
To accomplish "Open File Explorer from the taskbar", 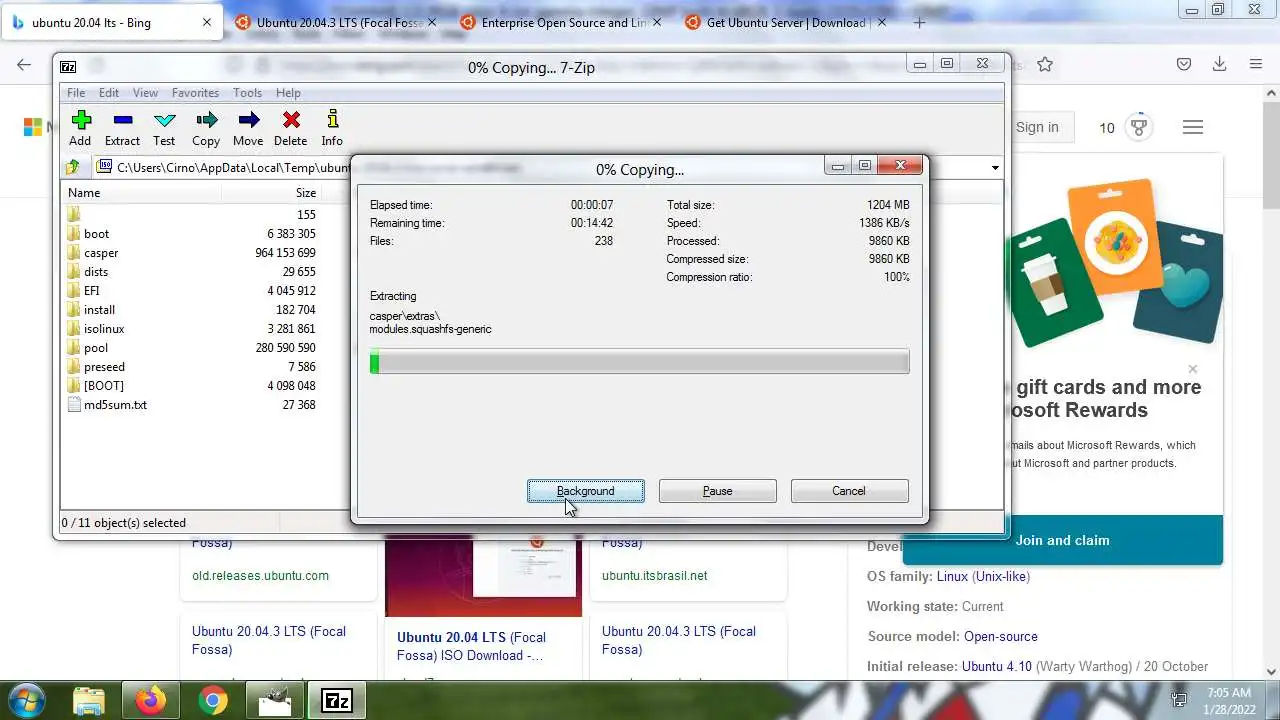I will coord(89,700).
